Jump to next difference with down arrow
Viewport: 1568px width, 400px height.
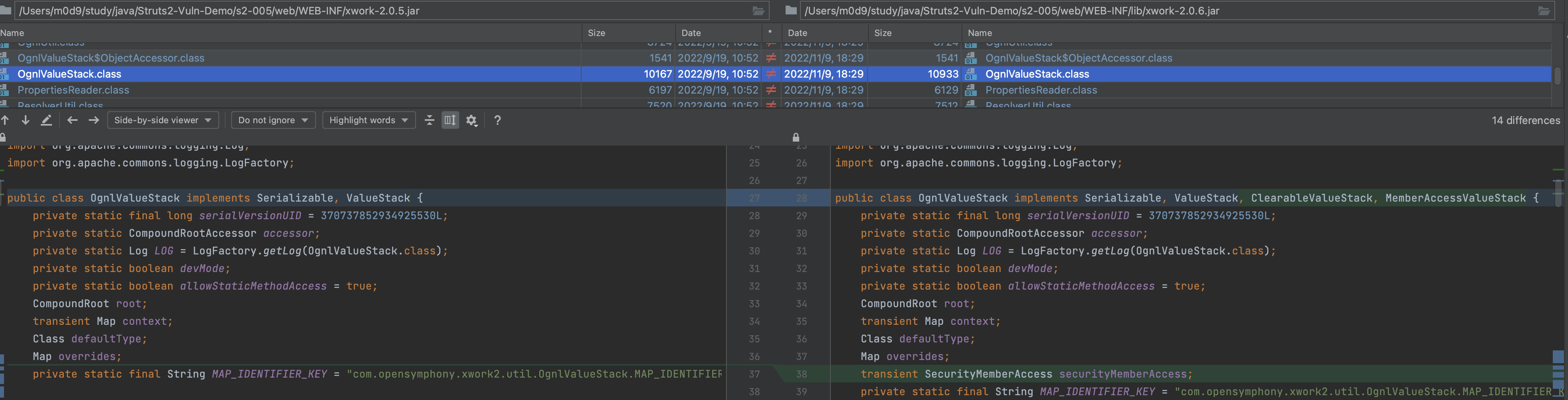tap(26, 120)
